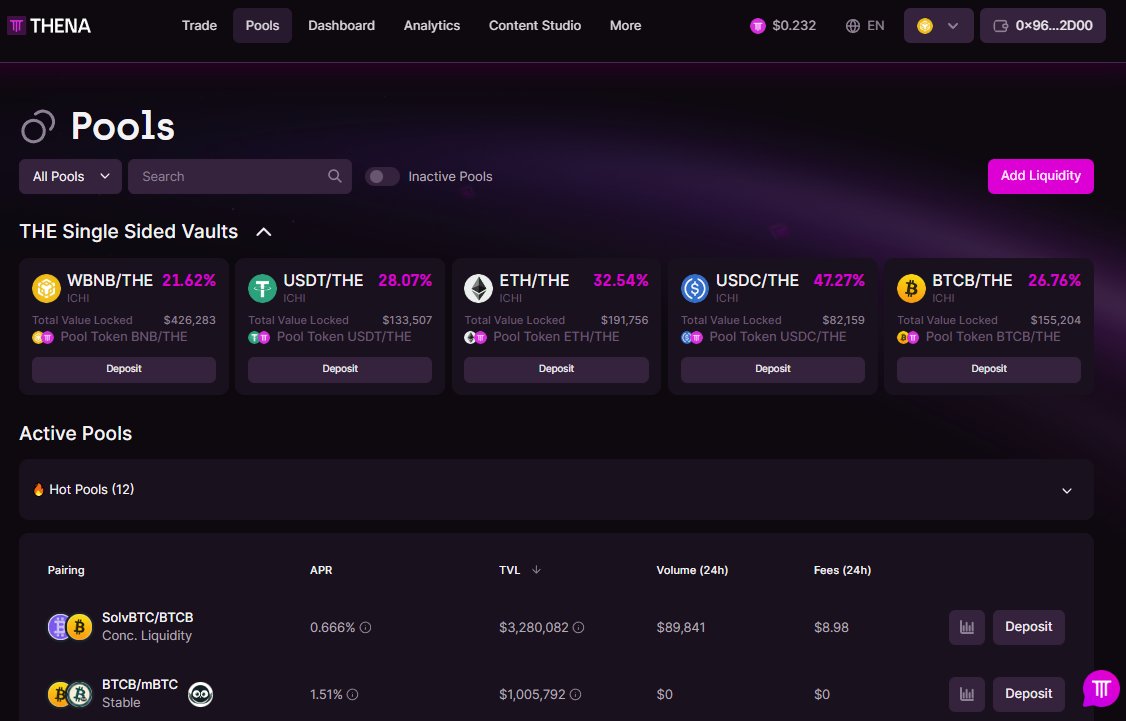The width and height of the screenshot is (1126, 721).
Task: Deposit into the BTCB/THE vault
Action: (x=989, y=369)
